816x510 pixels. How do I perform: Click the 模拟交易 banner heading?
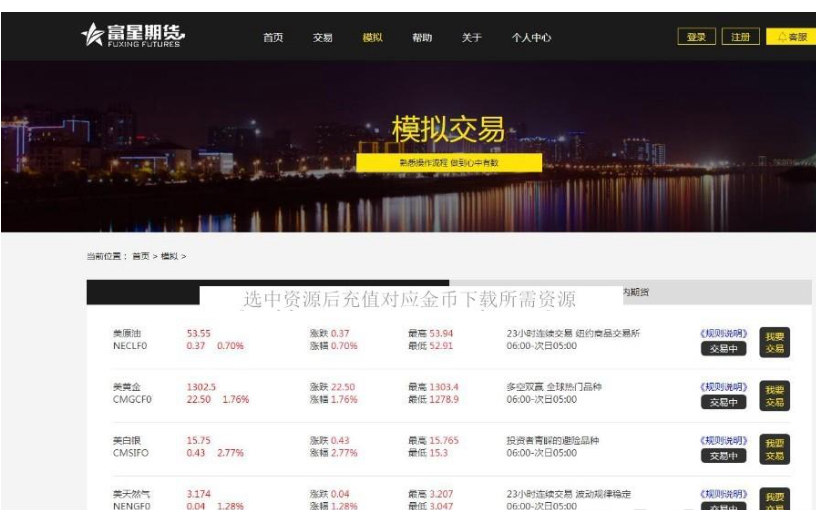click(448, 129)
